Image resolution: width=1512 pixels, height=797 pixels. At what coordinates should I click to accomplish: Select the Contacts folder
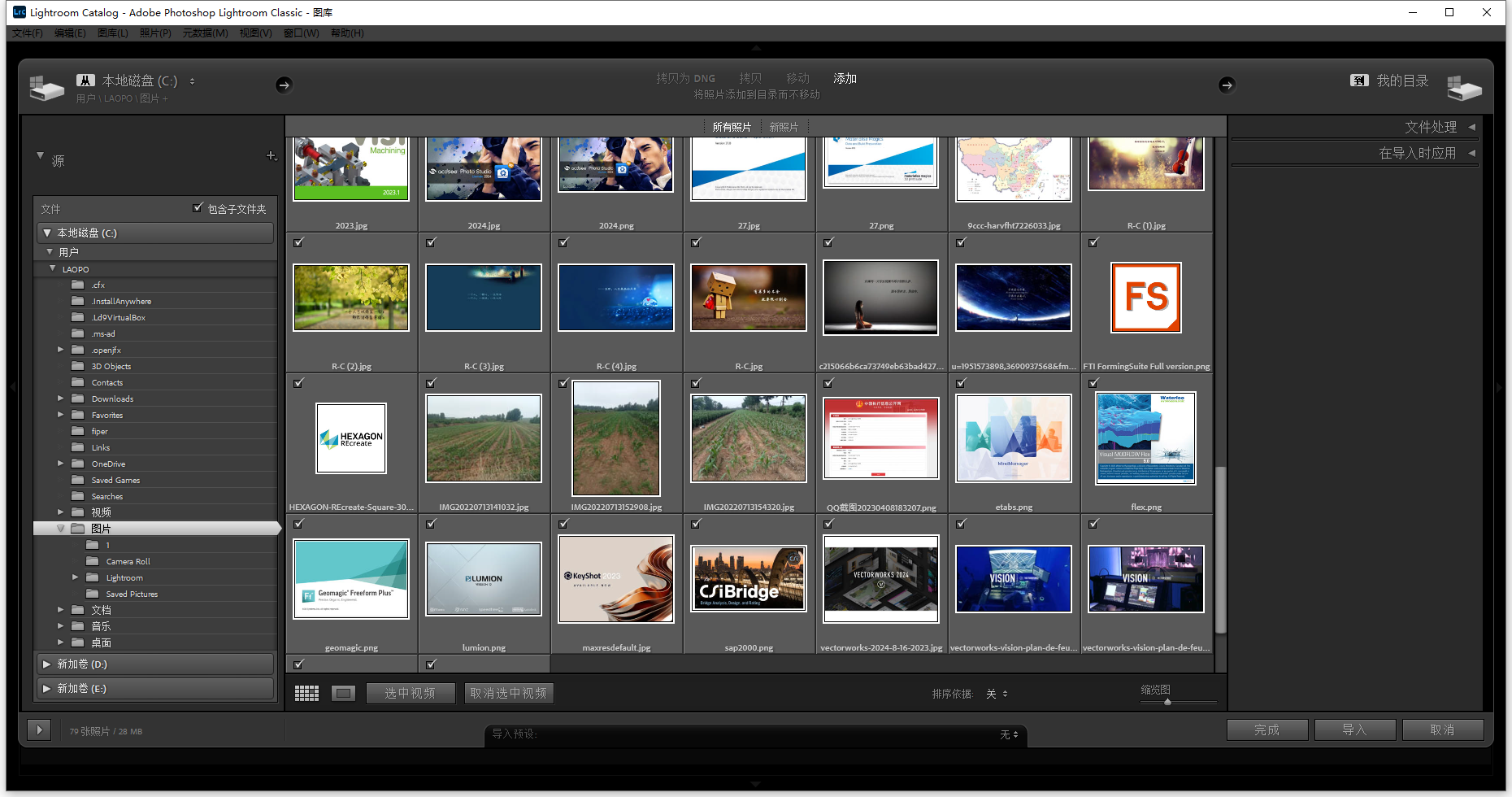point(106,382)
